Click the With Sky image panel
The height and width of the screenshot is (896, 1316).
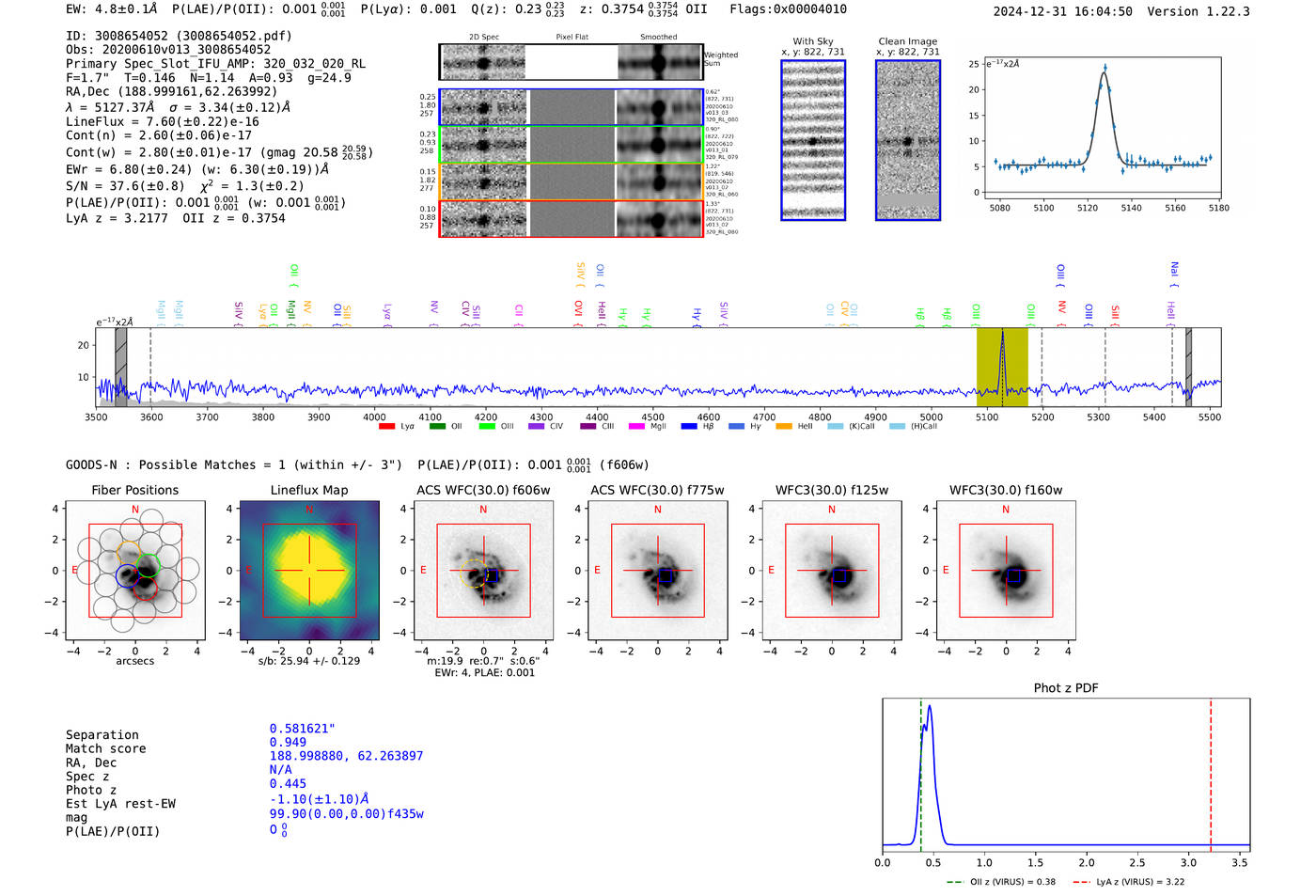(813, 140)
